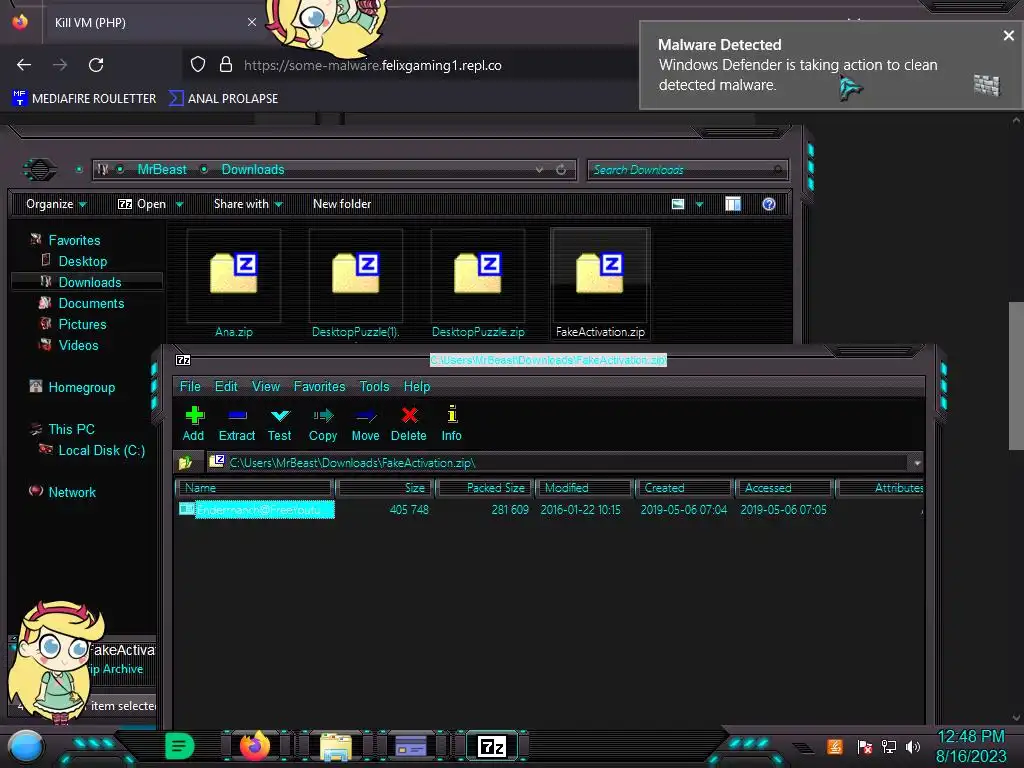Open Network in navigation pane
The image size is (1024, 768).
click(72, 492)
